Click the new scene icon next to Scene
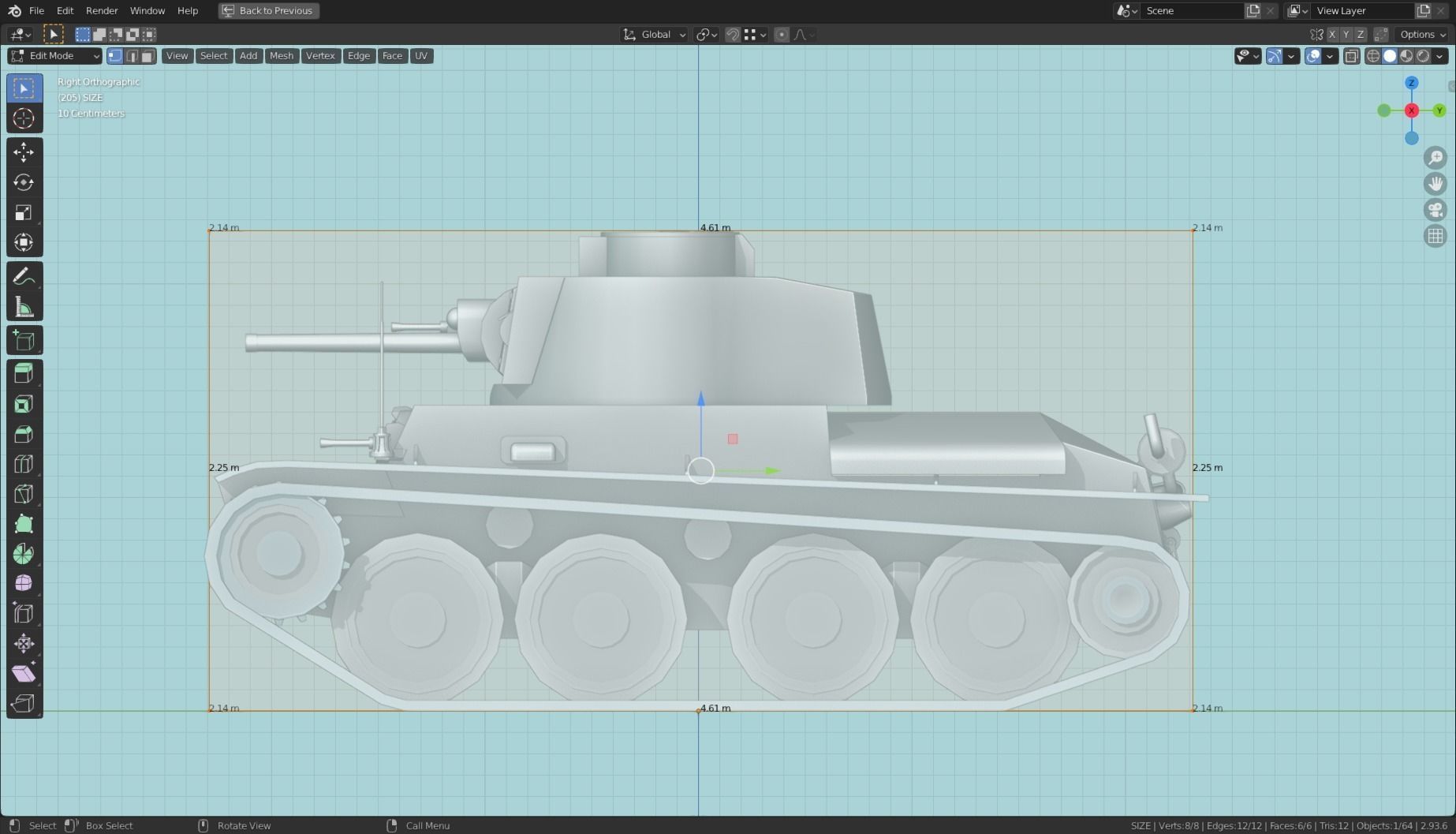 tap(1253, 10)
